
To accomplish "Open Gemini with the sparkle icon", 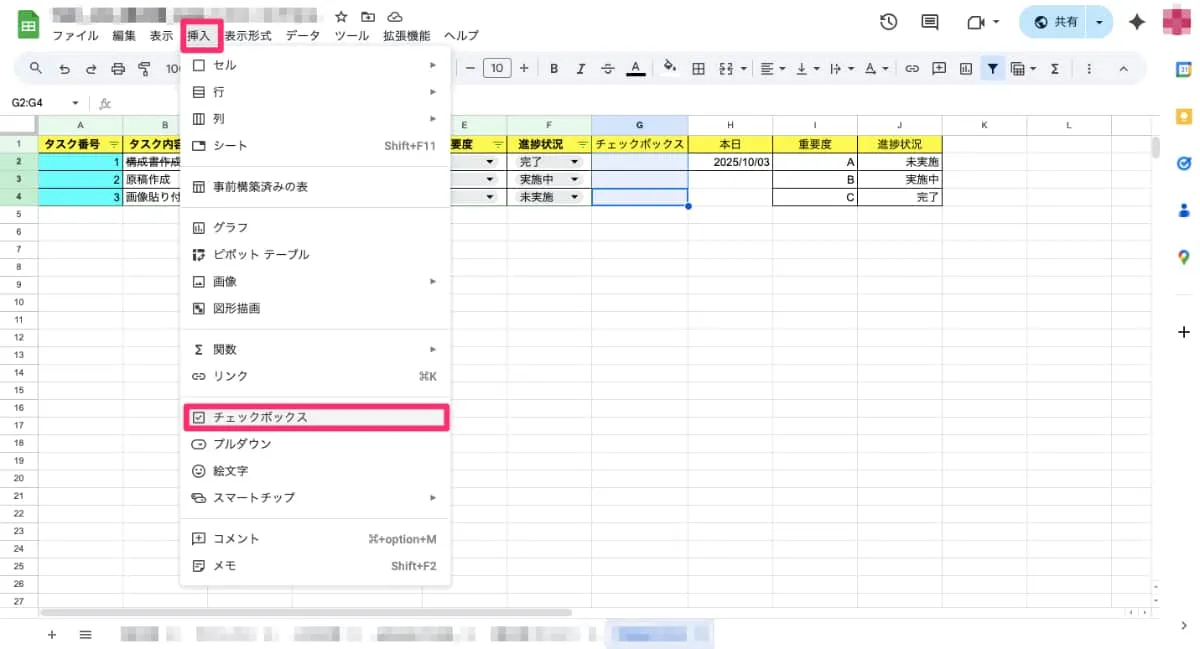I will pyautogui.click(x=1137, y=21).
